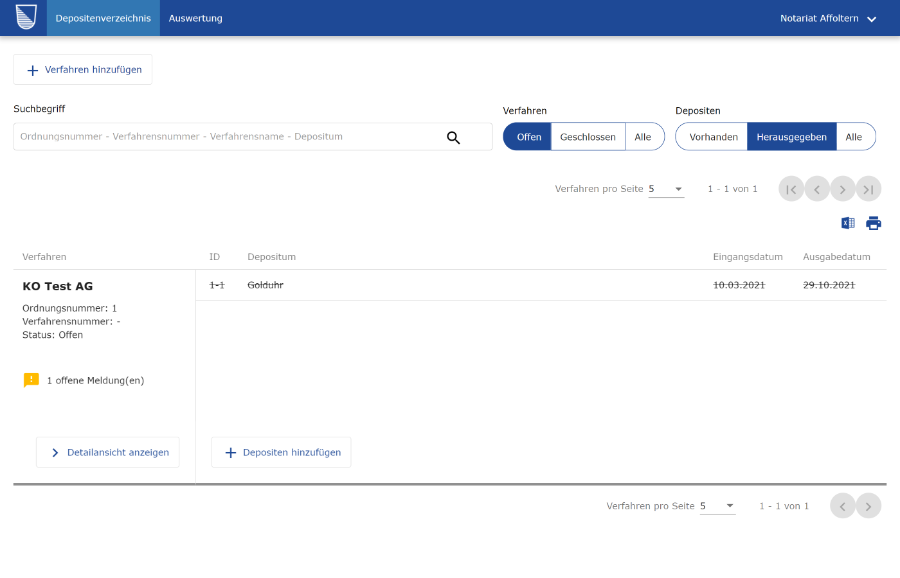Go to previous page in bottom paginator
Screen dimensions: 900x578
tap(843, 506)
